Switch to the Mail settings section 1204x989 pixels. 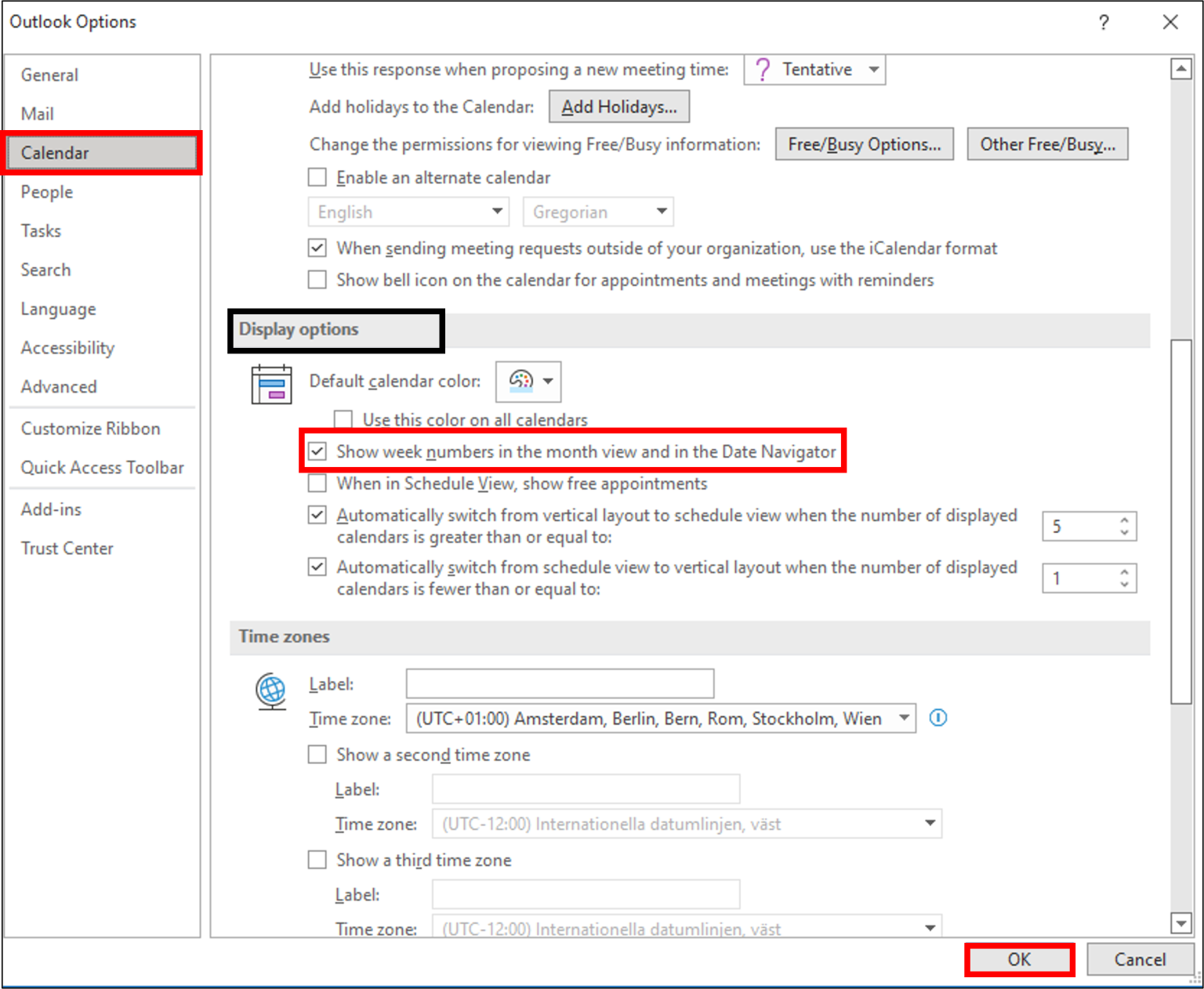[37, 114]
